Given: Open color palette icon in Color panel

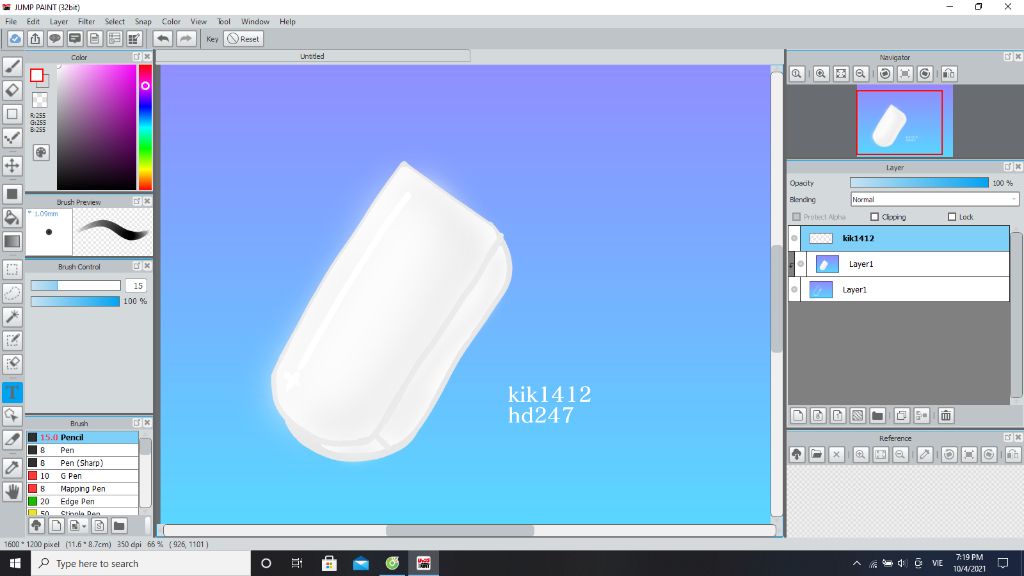Looking at the screenshot, I should click(41, 153).
